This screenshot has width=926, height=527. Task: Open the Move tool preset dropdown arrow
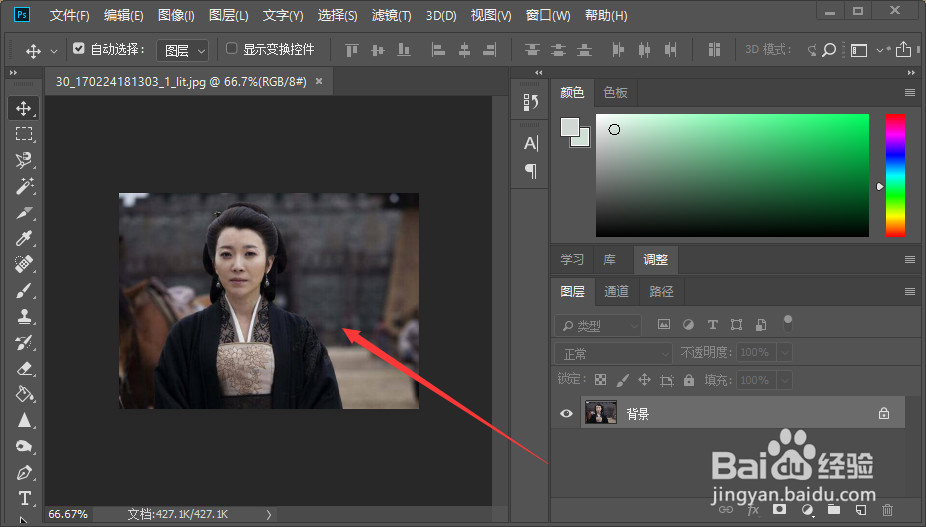[54, 51]
